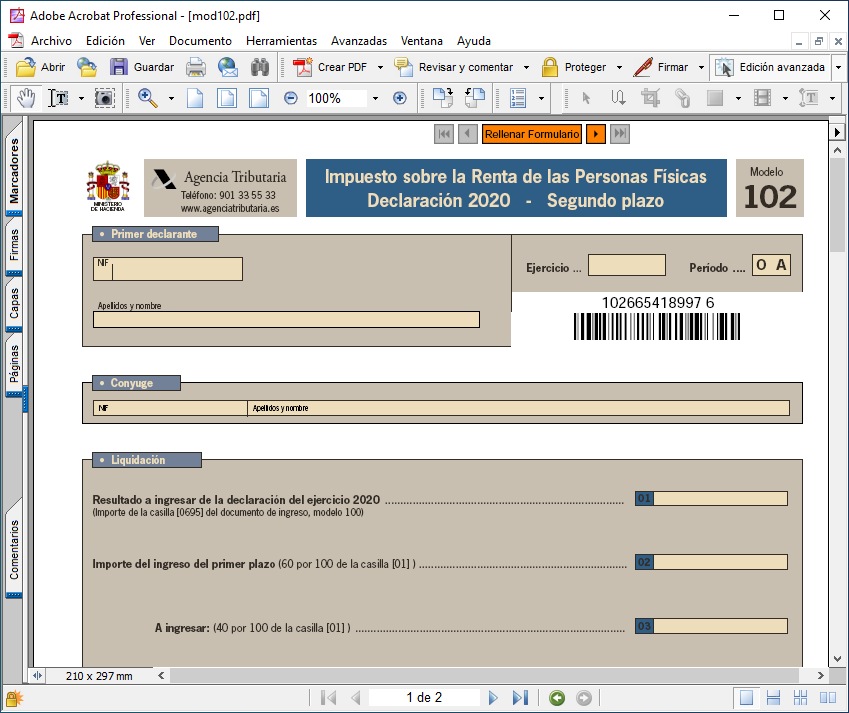
Task: Select the zoom magnifier tool
Action: pos(147,98)
